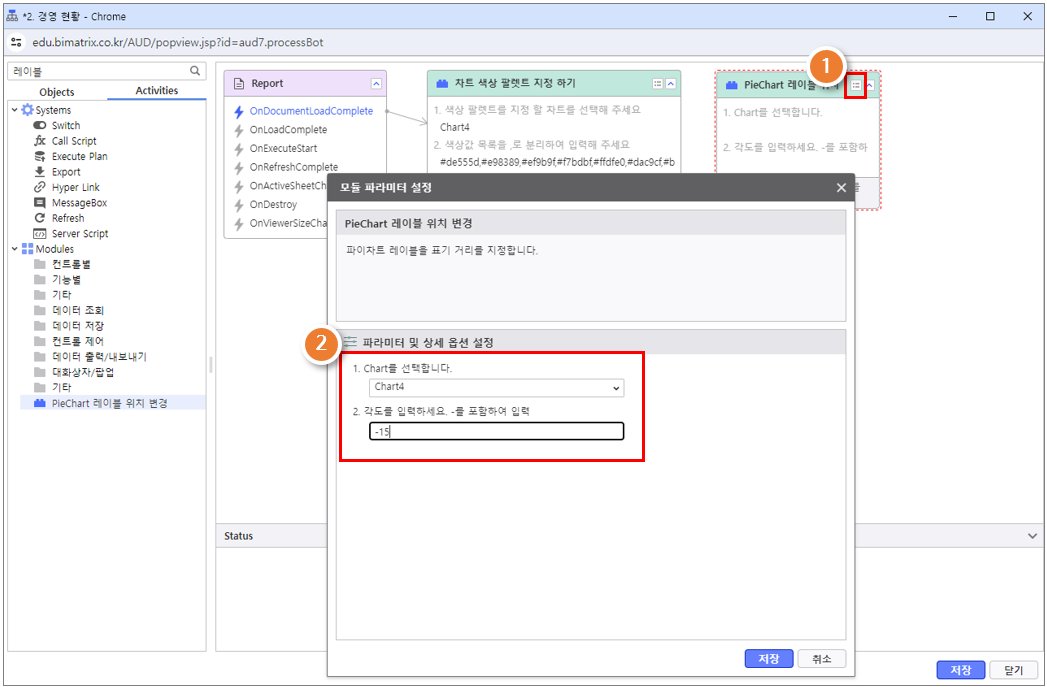Choose the Execute Plan activity
This screenshot has height=687, width=1047.
click(x=79, y=157)
